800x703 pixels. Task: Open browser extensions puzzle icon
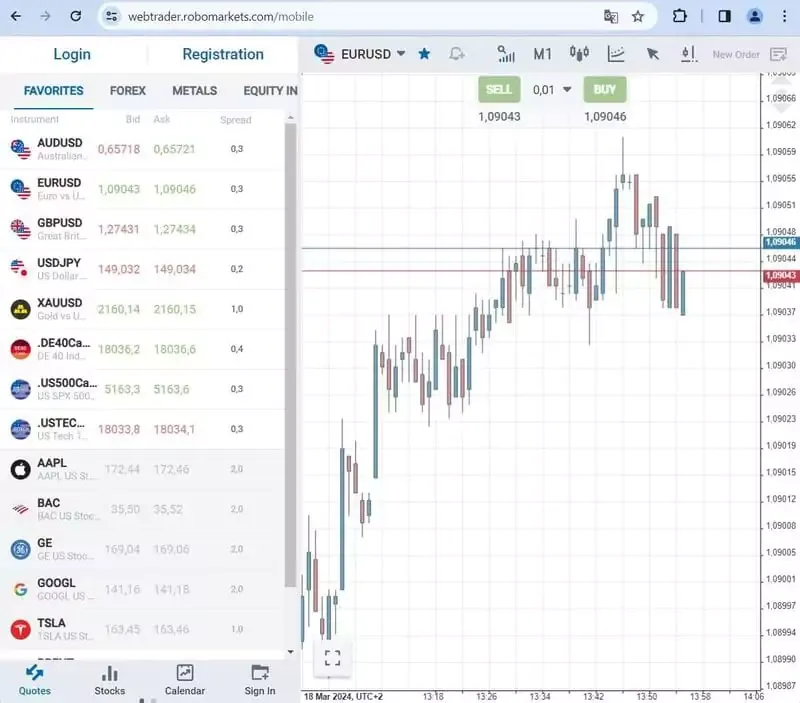coord(680,16)
